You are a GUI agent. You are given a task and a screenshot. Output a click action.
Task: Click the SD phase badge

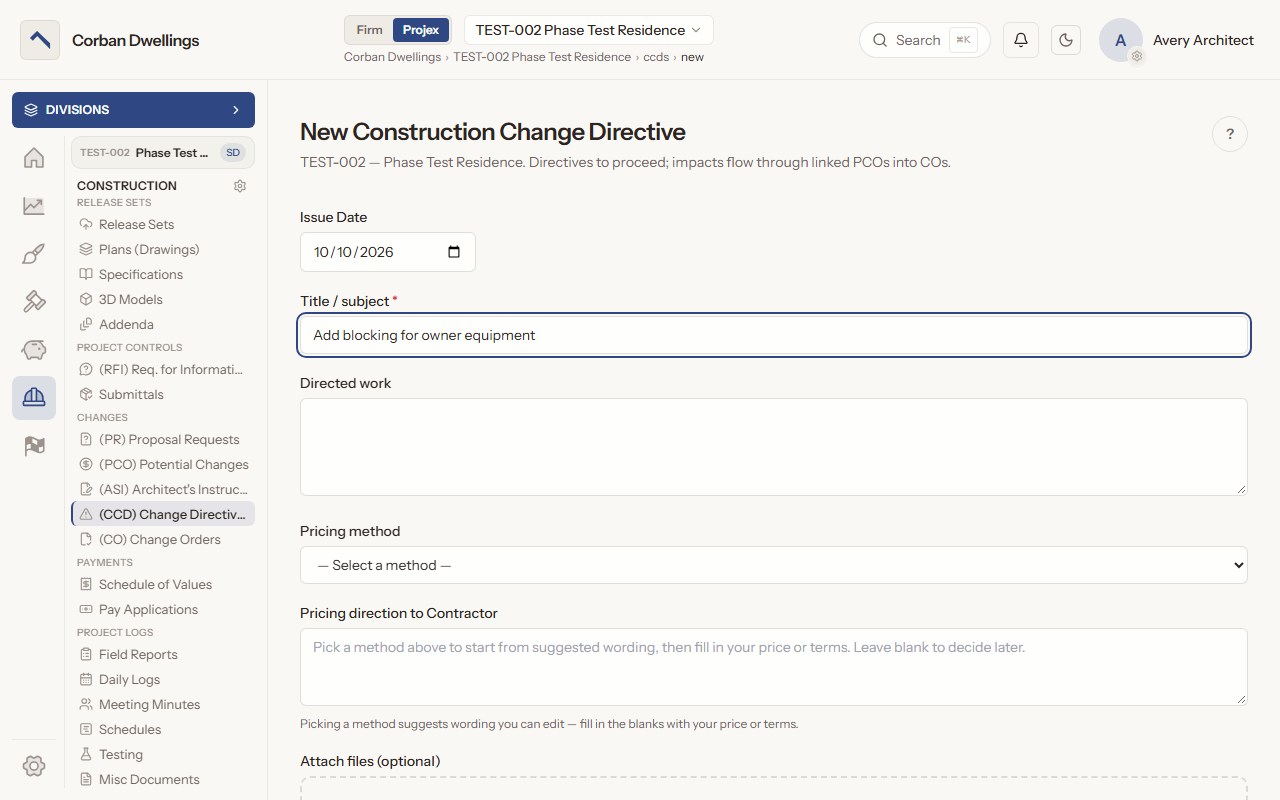click(233, 153)
